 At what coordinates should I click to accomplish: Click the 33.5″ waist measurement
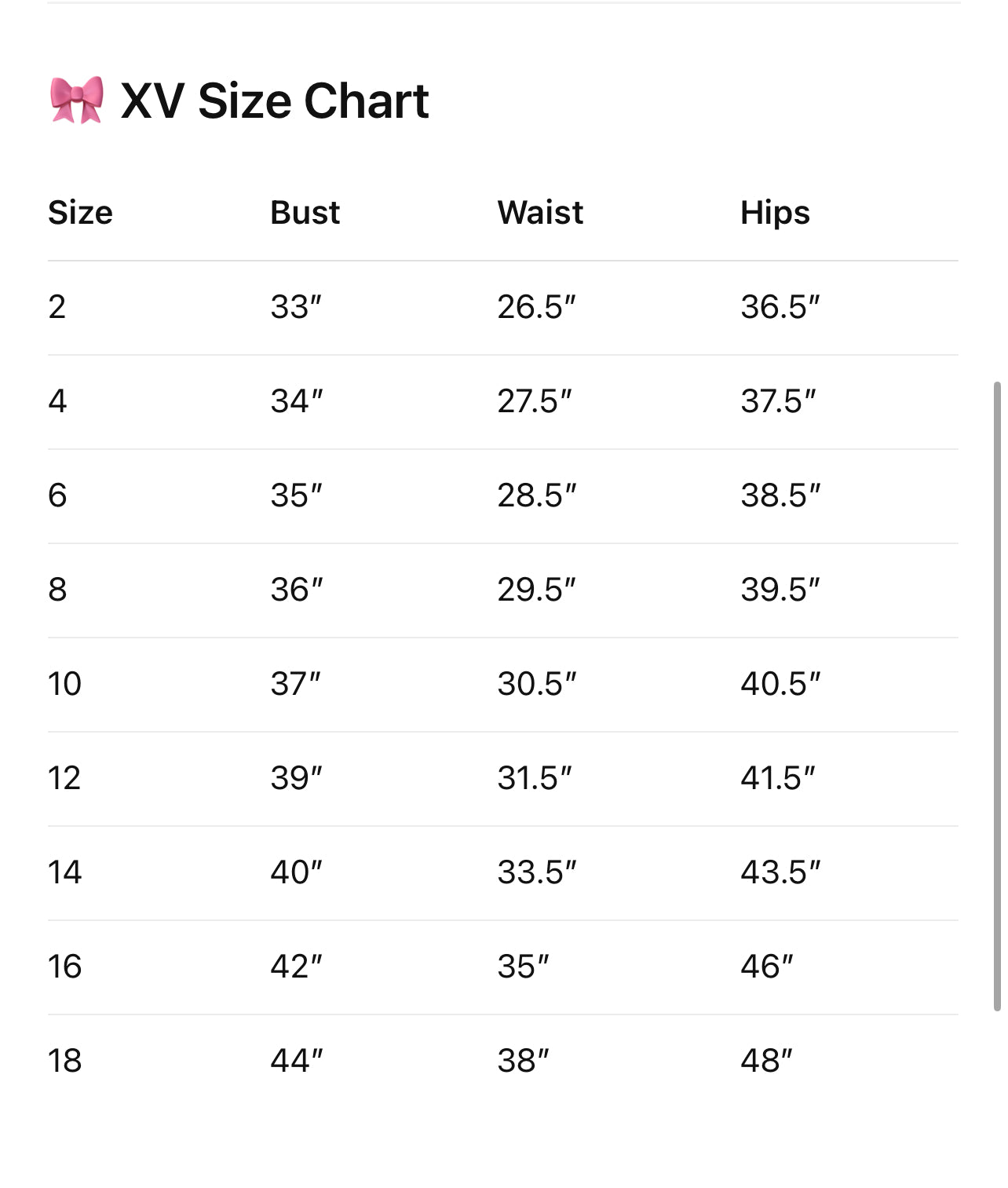537,872
